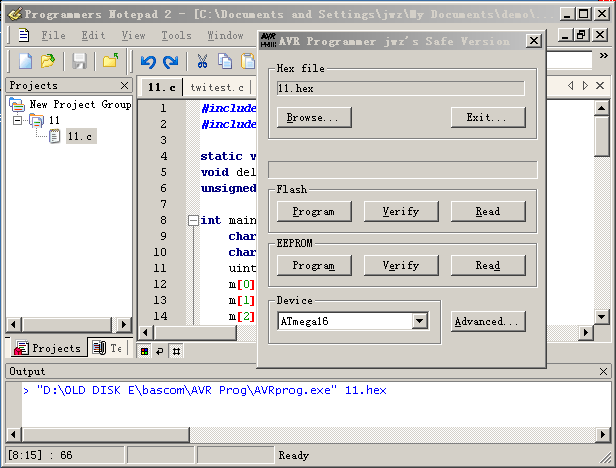Click the Cut scissors icon
The width and height of the screenshot is (616, 468).
coord(203,62)
